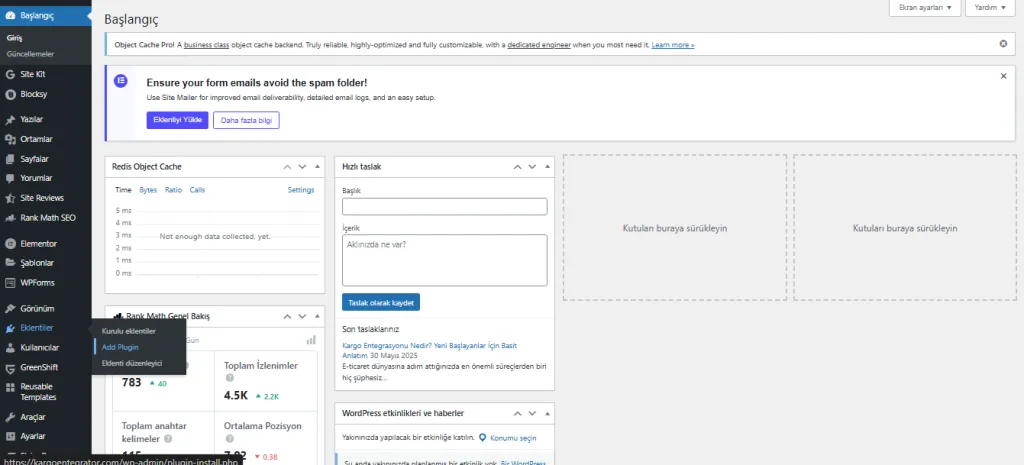Open Giriş under Başlangıç

(x=14, y=39)
